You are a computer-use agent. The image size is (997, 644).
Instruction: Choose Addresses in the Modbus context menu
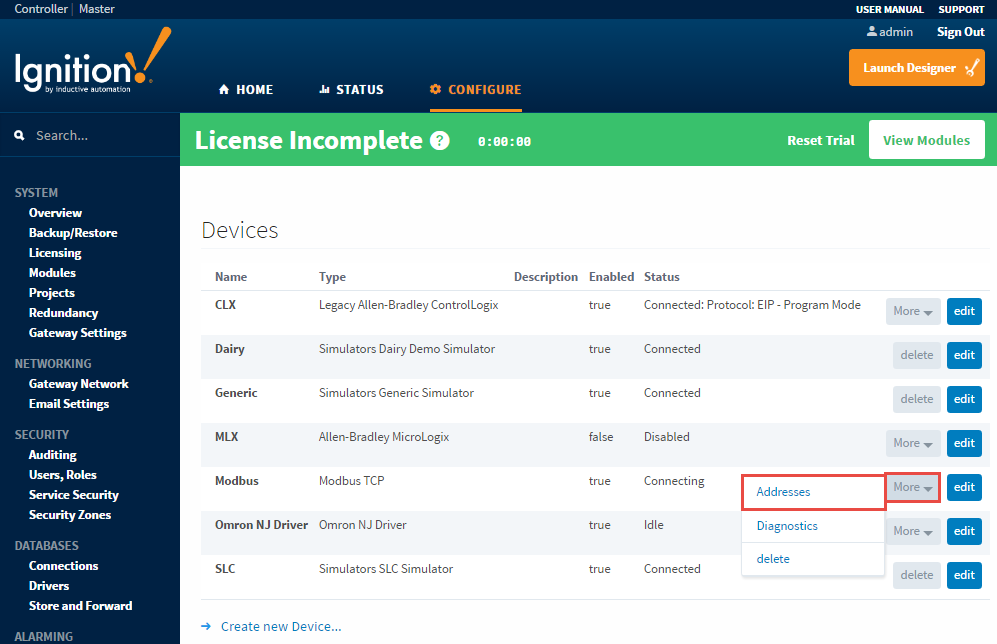(783, 492)
